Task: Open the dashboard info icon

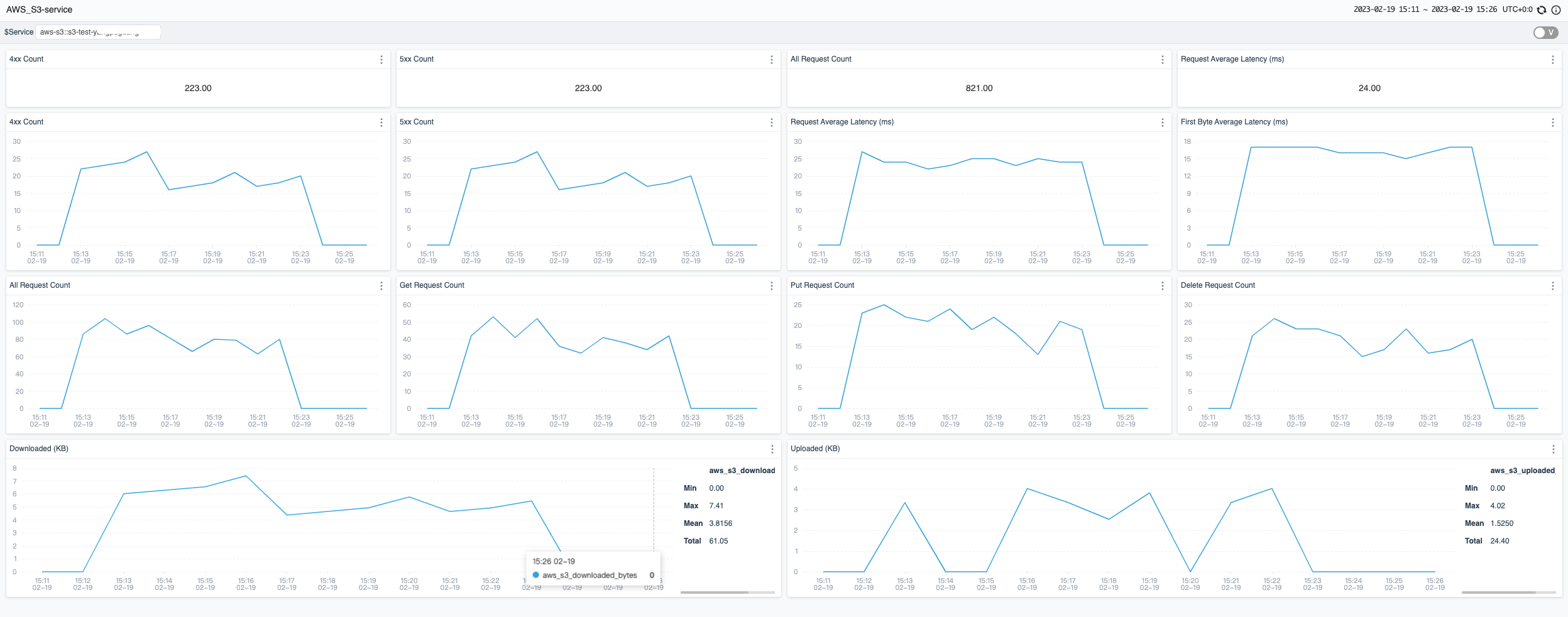Action: pyautogui.click(x=1557, y=9)
